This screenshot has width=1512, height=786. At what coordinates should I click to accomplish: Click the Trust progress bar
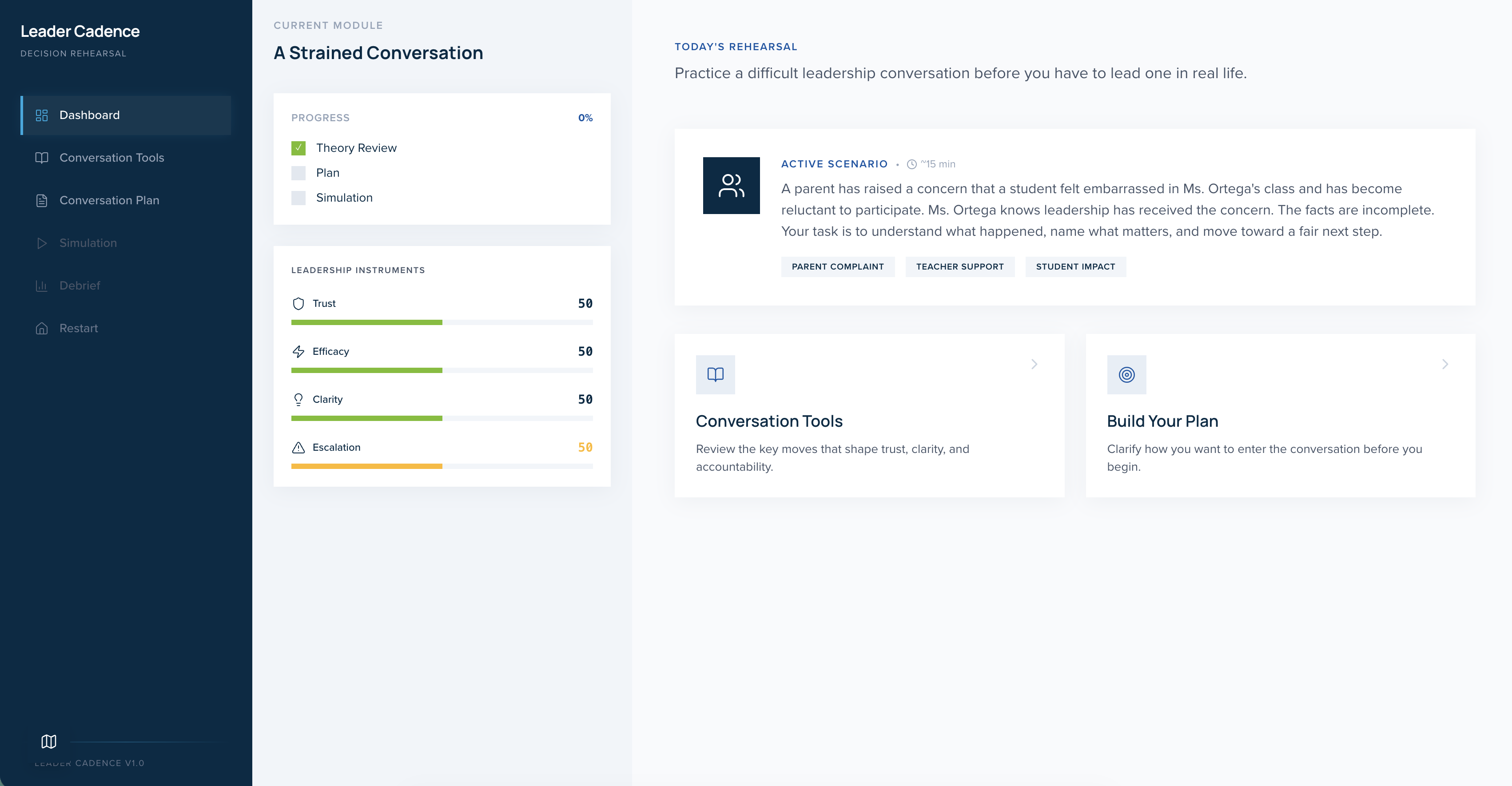(442, 322)
